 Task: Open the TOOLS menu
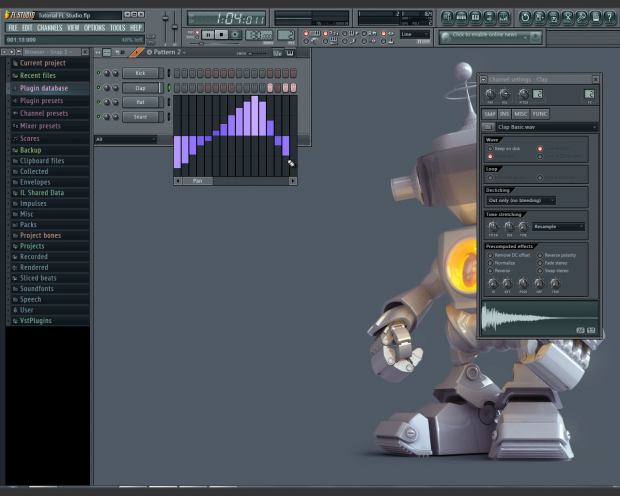(117, 28)
